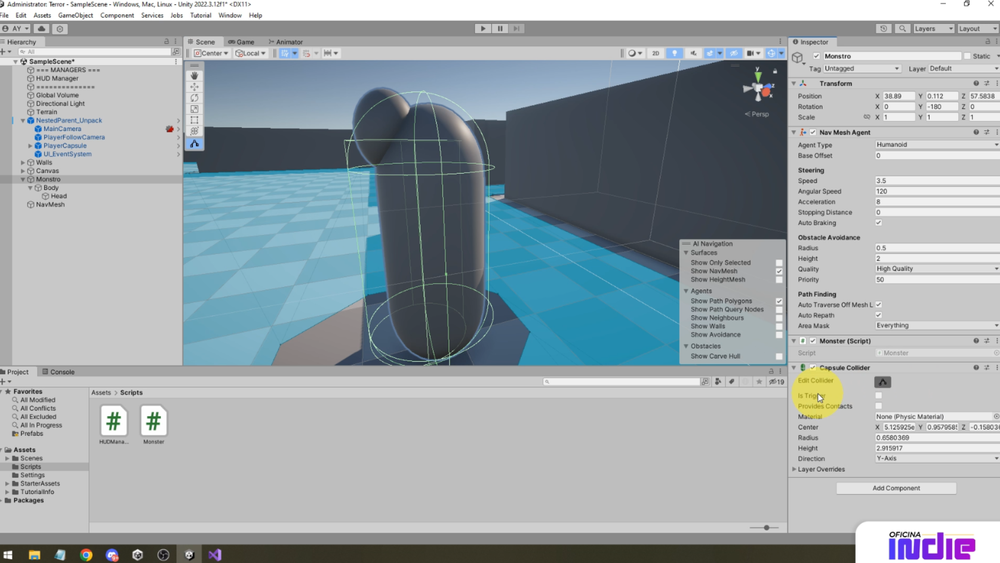The image size is (1000, 563).
Task: Toggle Show NavMesh checkbox
Action: [x=779, y=271]
